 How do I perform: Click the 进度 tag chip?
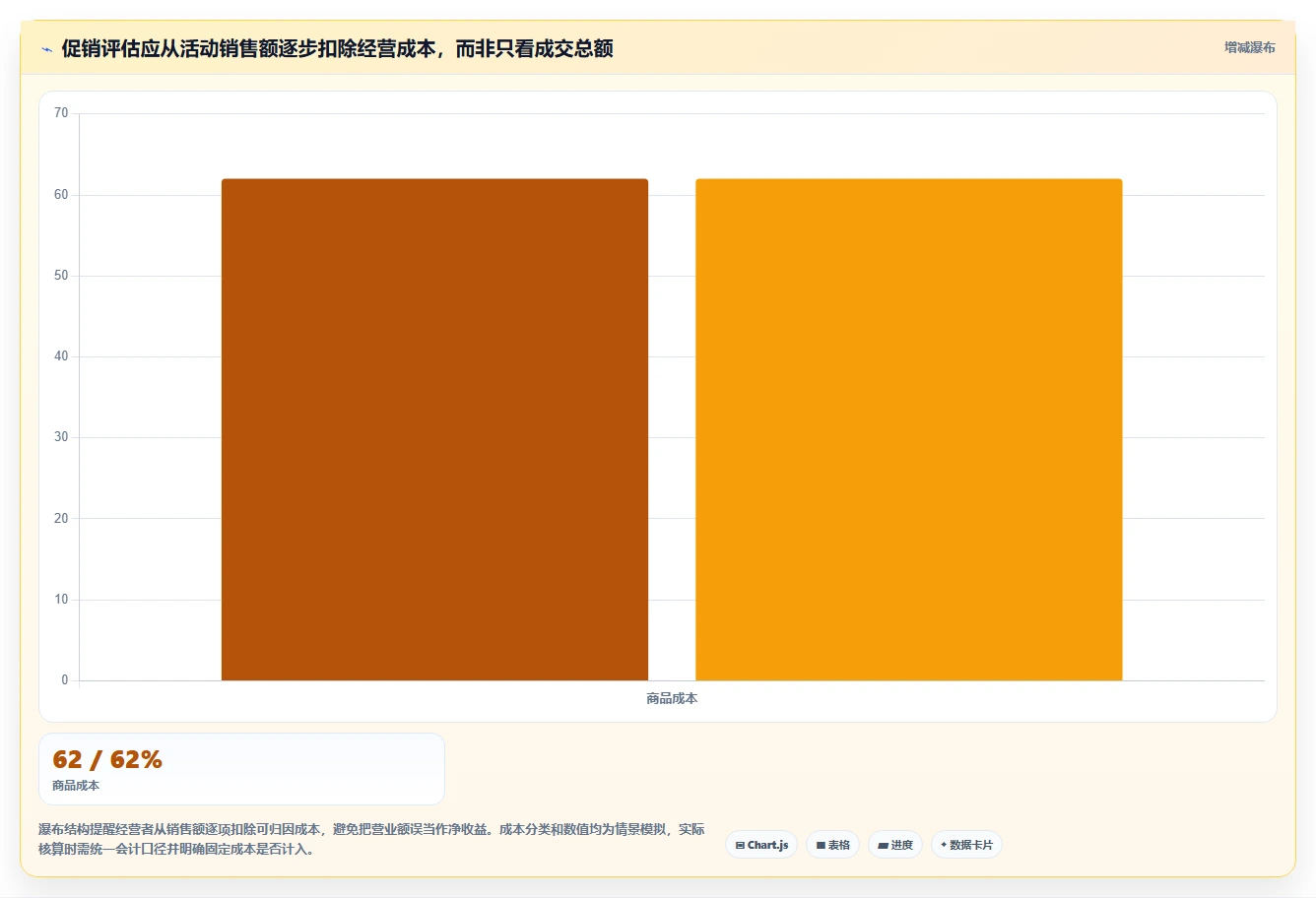[x=894, y=845]
